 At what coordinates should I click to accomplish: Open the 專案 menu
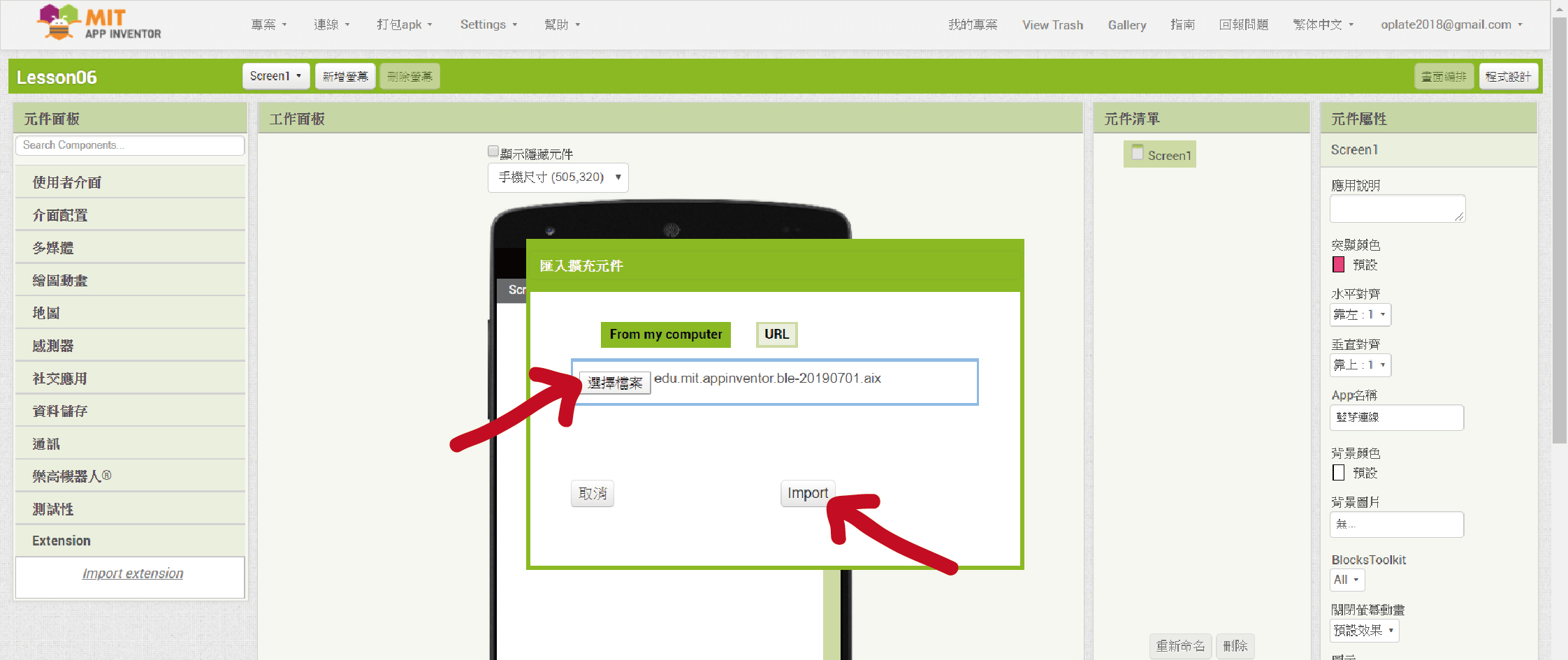[x=269, y=24]
